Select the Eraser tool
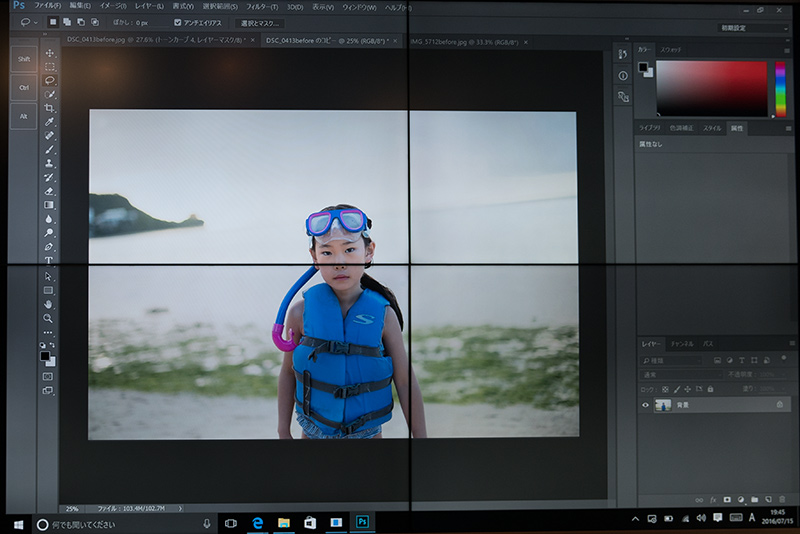The image size is (800, 534). tap(49, 191)
